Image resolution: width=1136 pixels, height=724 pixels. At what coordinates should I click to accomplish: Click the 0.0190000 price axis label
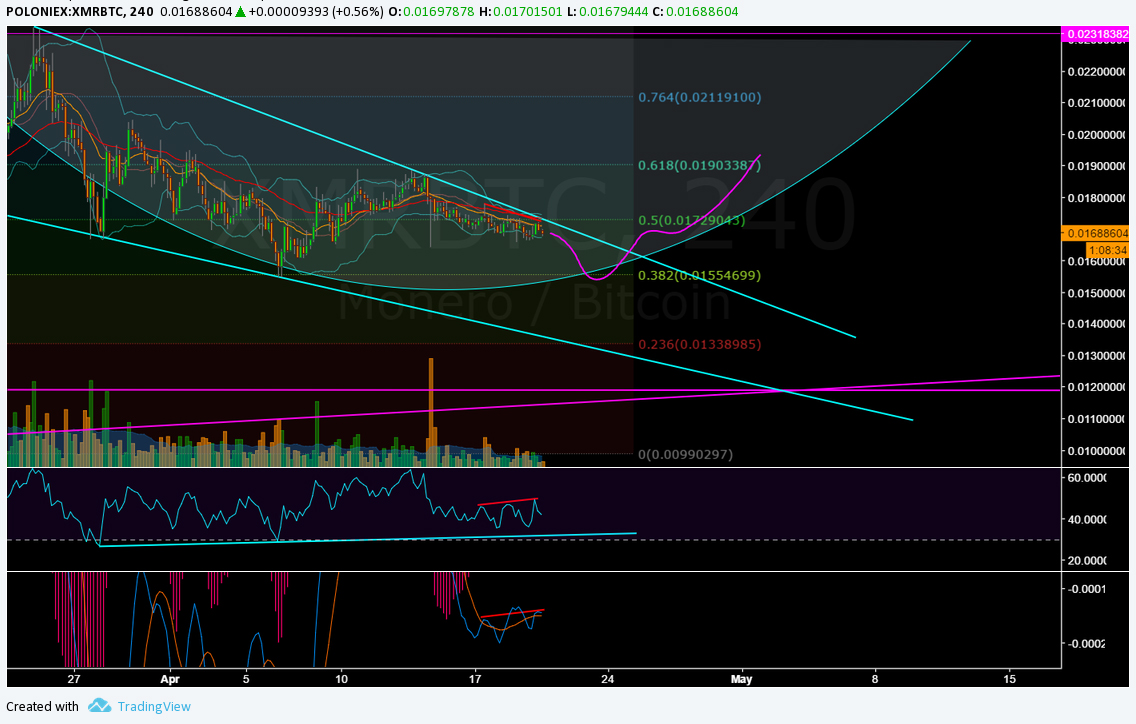(x=1097, y=166)
